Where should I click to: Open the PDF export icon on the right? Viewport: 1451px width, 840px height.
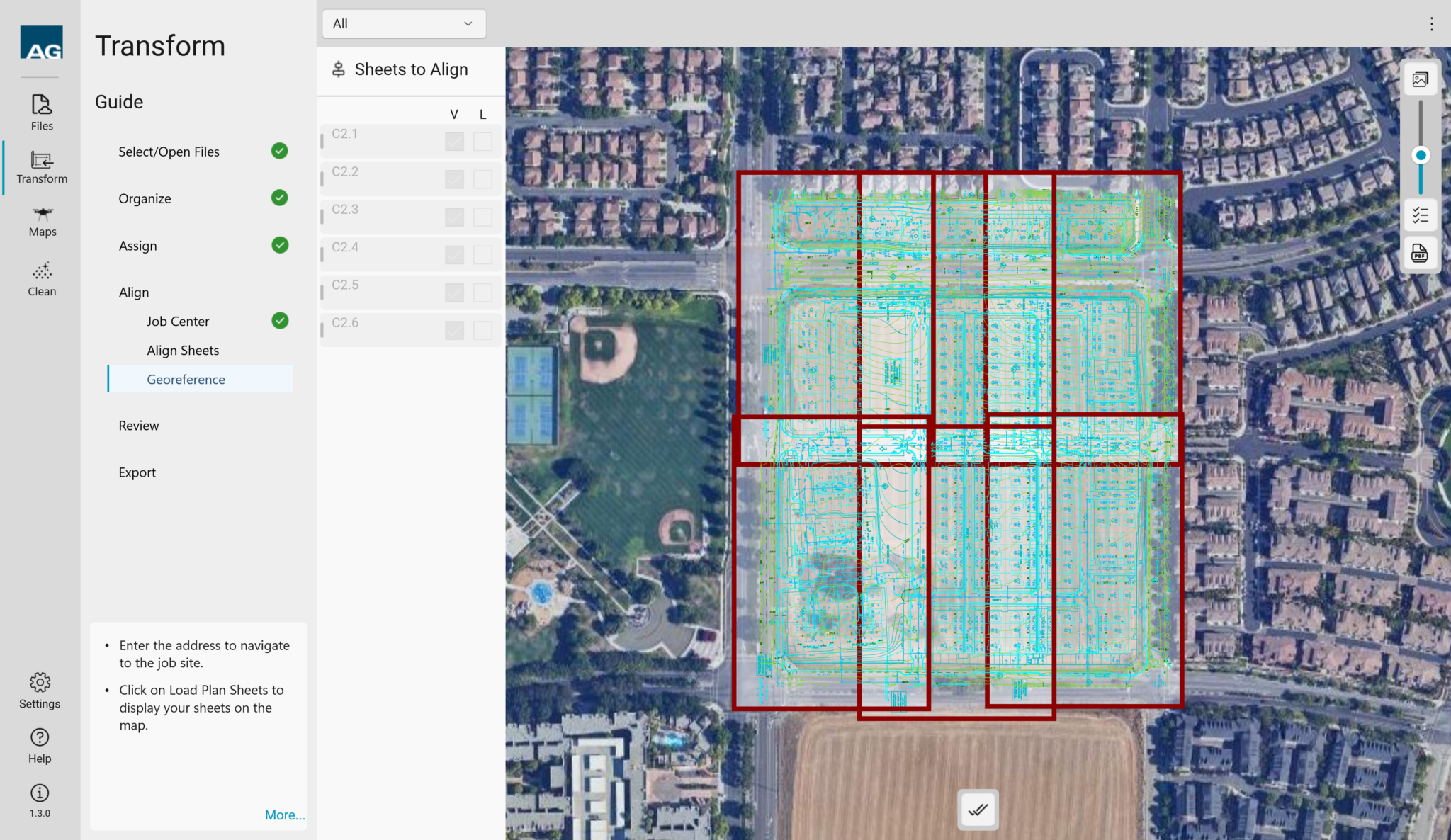[1420, 253]
